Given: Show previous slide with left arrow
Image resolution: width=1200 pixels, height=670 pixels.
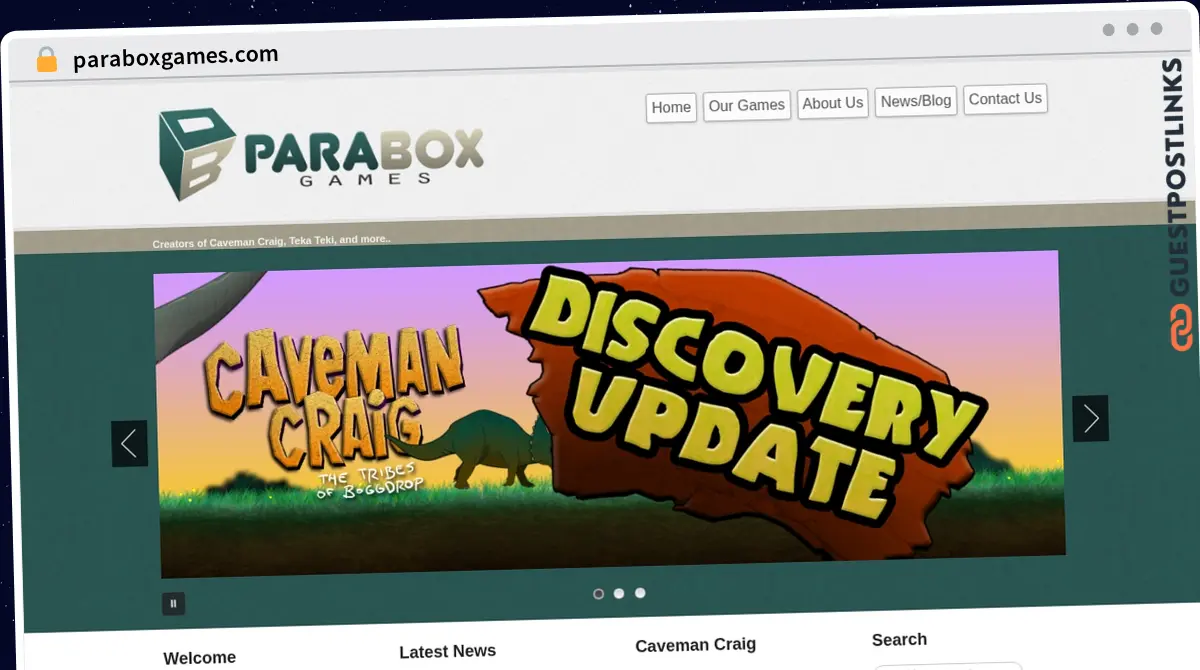Looking at the screenshot, I should click(129, 443).
